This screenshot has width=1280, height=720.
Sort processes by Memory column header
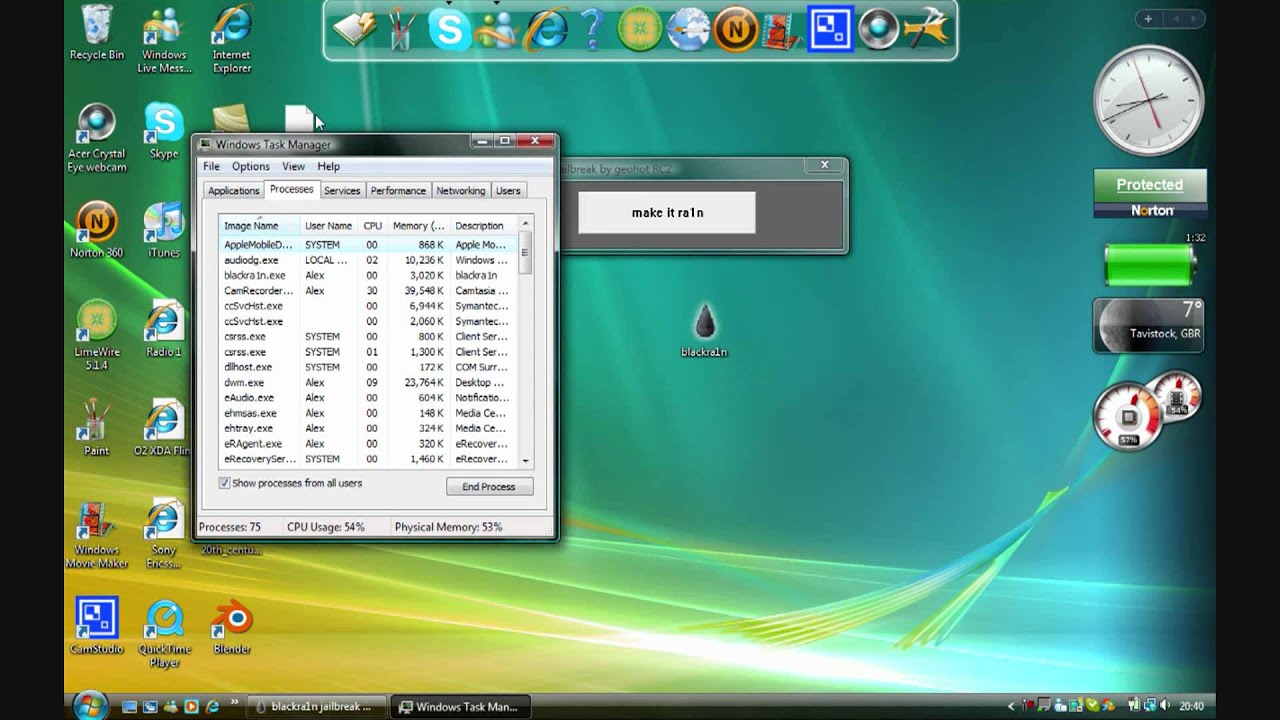point(419,226)
